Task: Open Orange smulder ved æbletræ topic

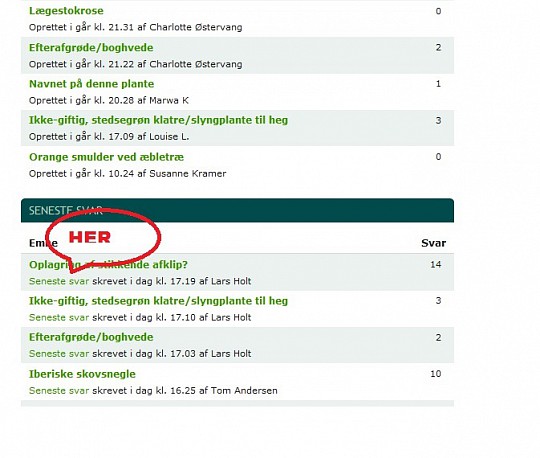Action: pyautogui.click(x=106, y=157)
